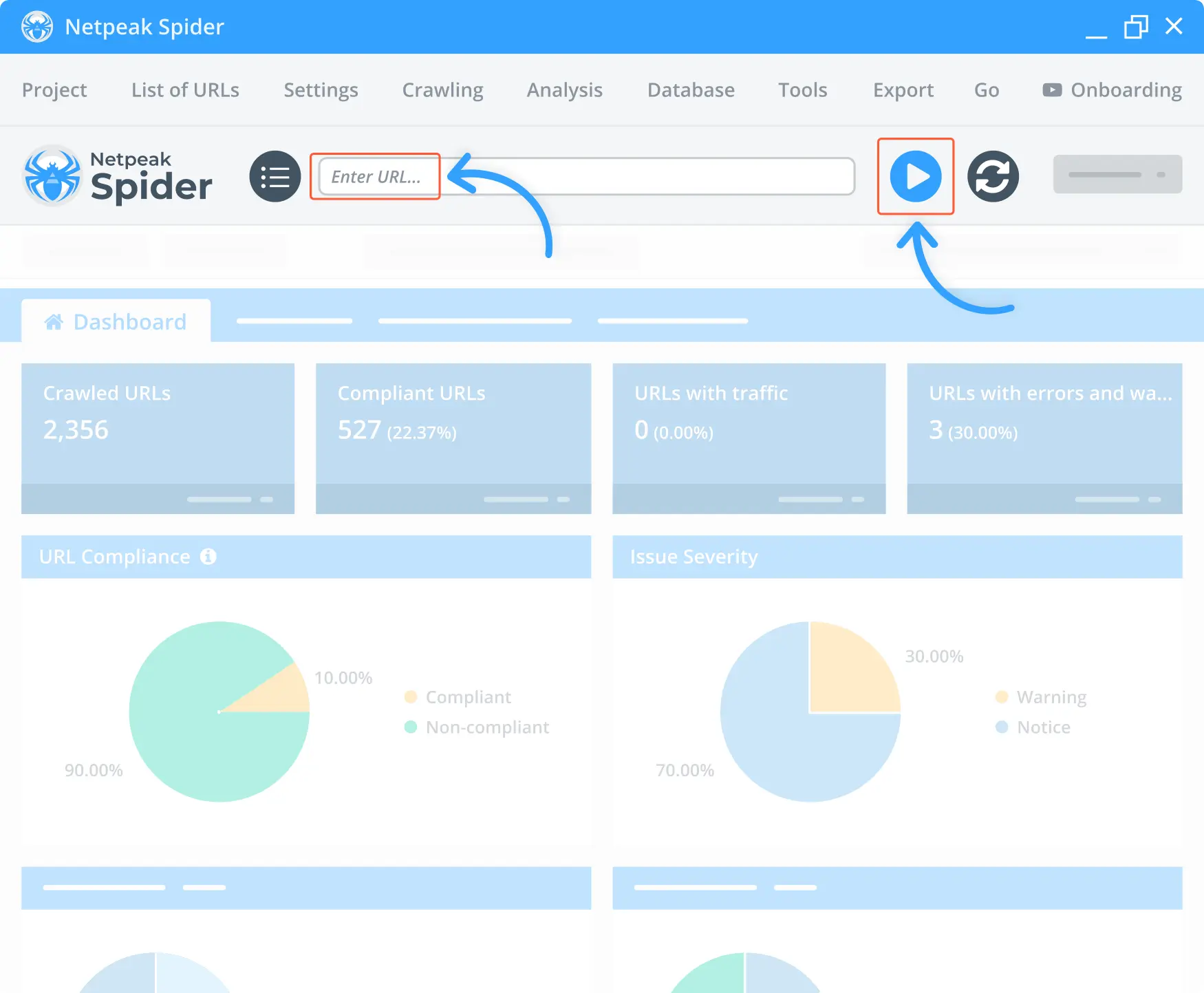
Task: Open the Settings menu
Action: tap(321, 90)
